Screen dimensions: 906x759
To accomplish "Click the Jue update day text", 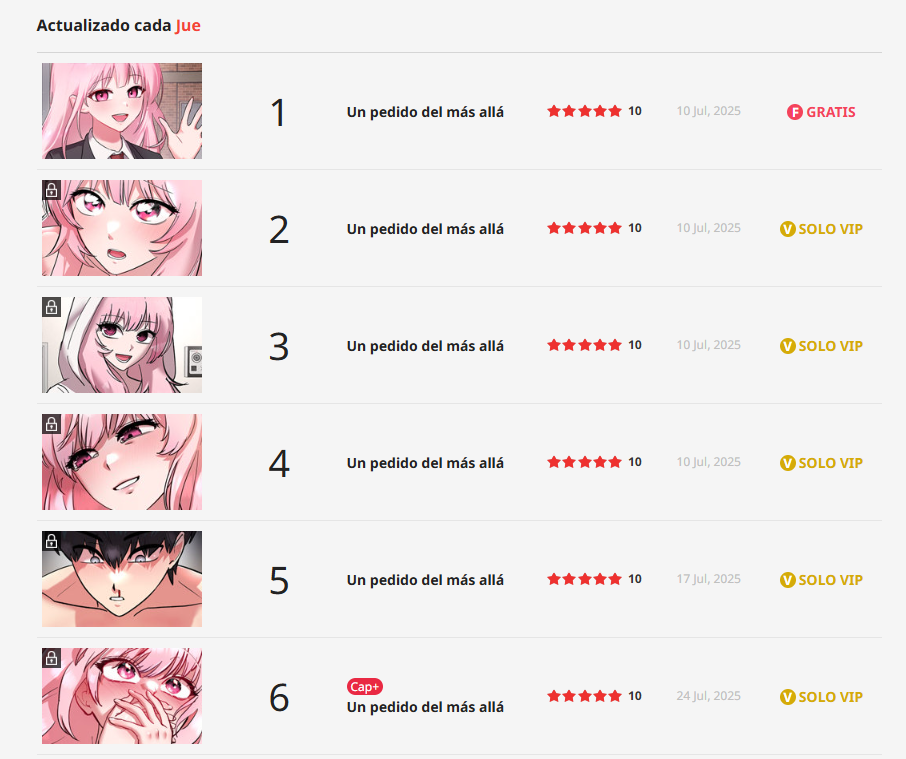I will pyautogui.click(x=188, y=25).
